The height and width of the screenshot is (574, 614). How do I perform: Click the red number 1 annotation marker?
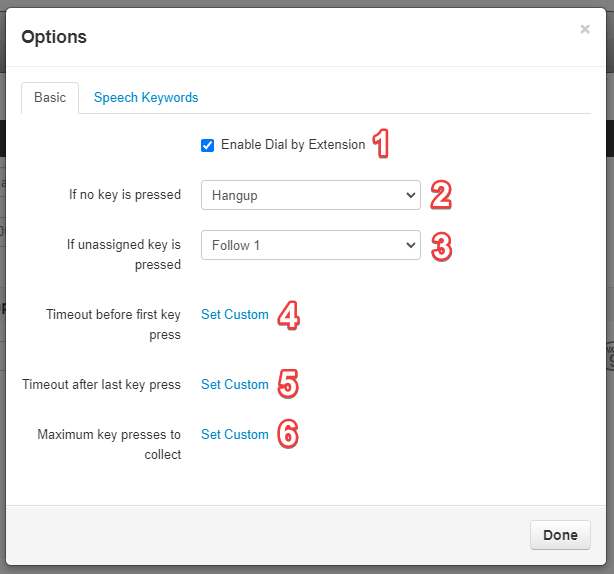(x=381, y=144)
